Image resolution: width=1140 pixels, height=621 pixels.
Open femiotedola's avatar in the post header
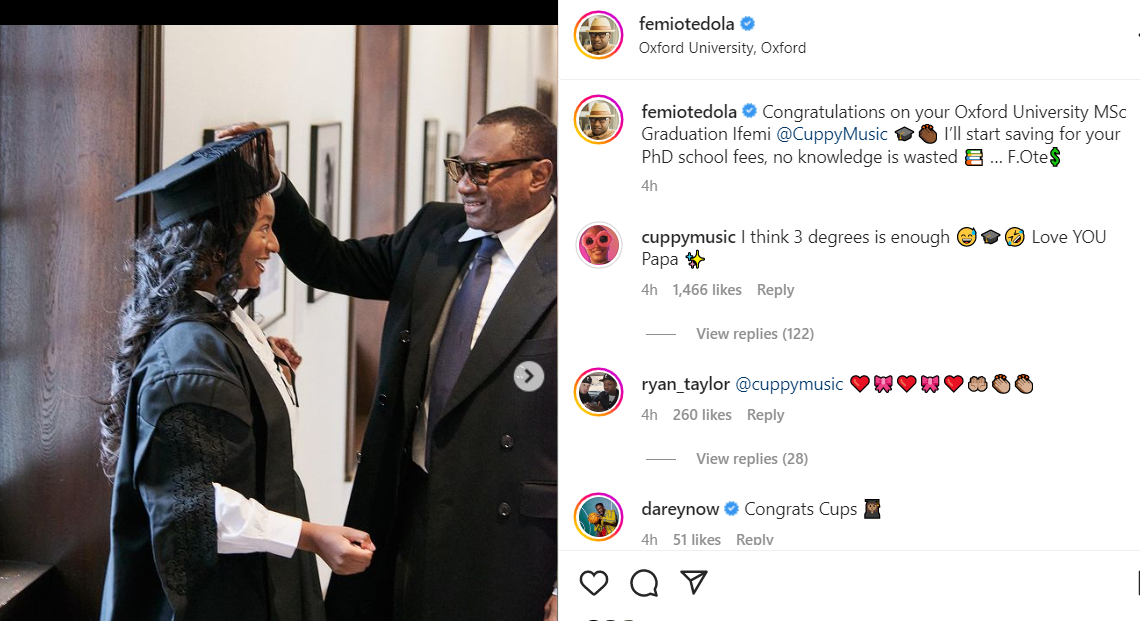coord(599,35)
